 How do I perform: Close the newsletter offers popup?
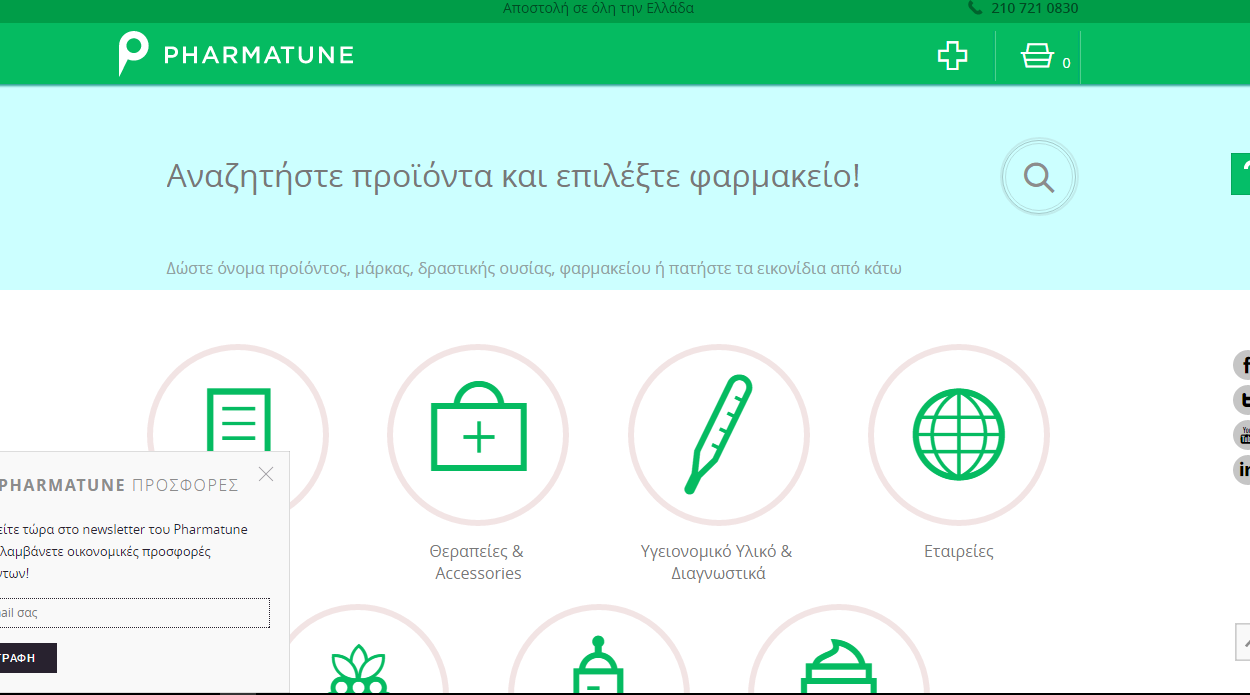coord(265,474)
